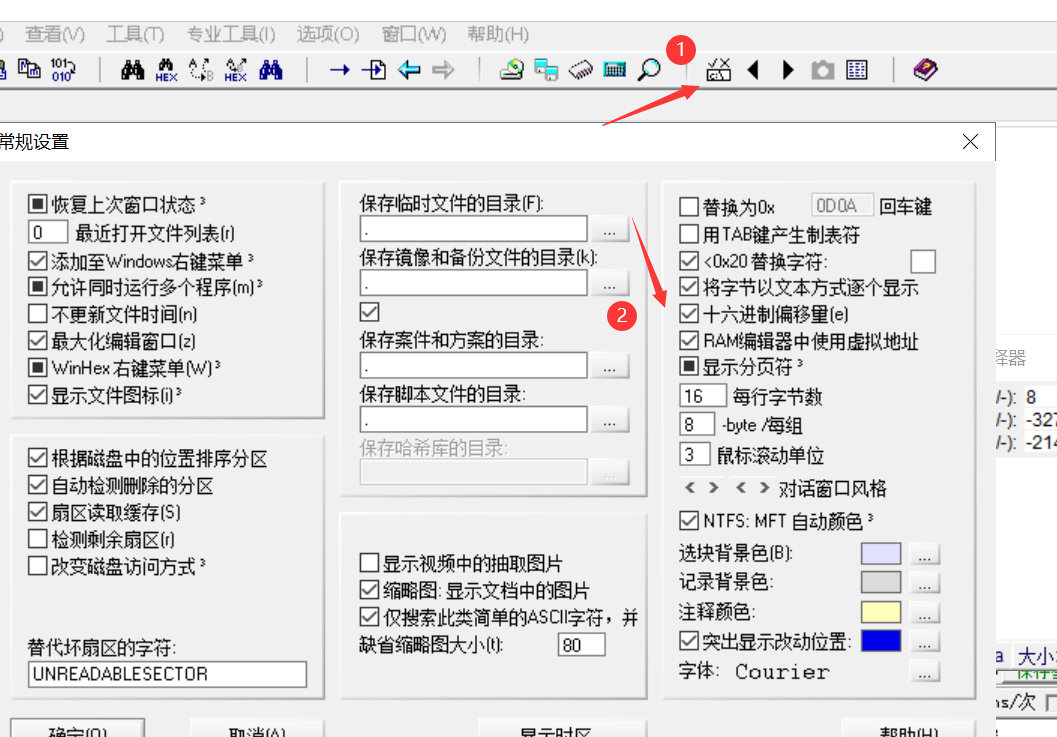1057x737 pixels.
Task: Click the blue 突出显示改动位置 color swatch
Action: [x=880, y=640]
